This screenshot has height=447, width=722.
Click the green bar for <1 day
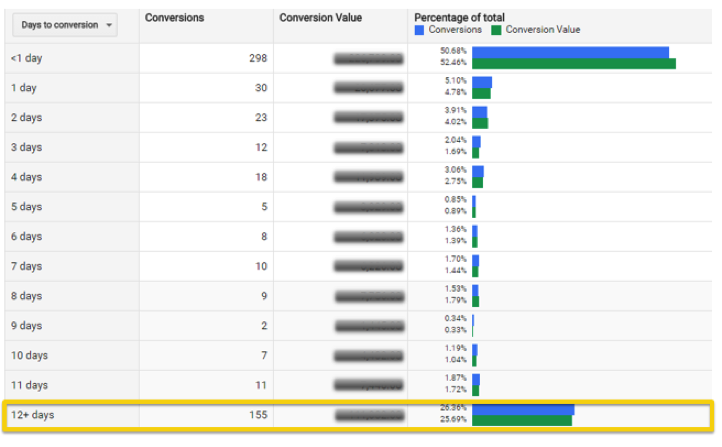pyautogui.click(x=573, y=64)
